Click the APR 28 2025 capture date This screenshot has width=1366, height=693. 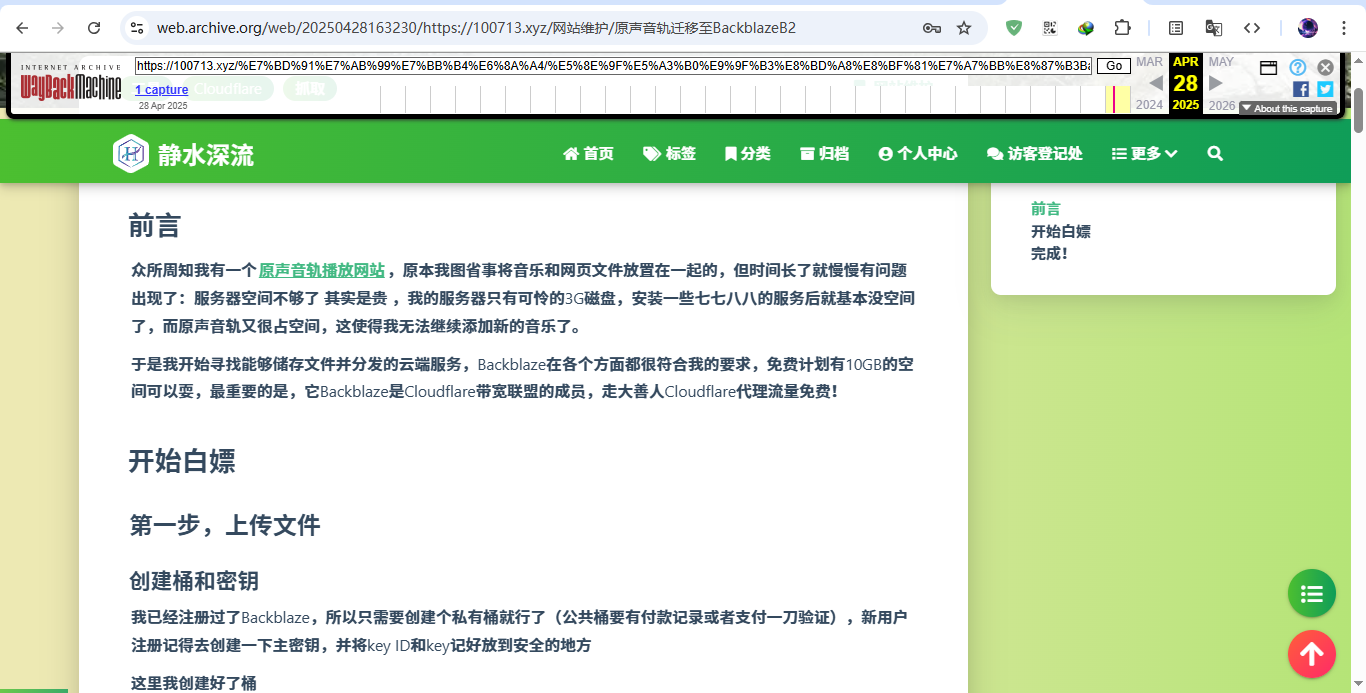(1186, 83)
